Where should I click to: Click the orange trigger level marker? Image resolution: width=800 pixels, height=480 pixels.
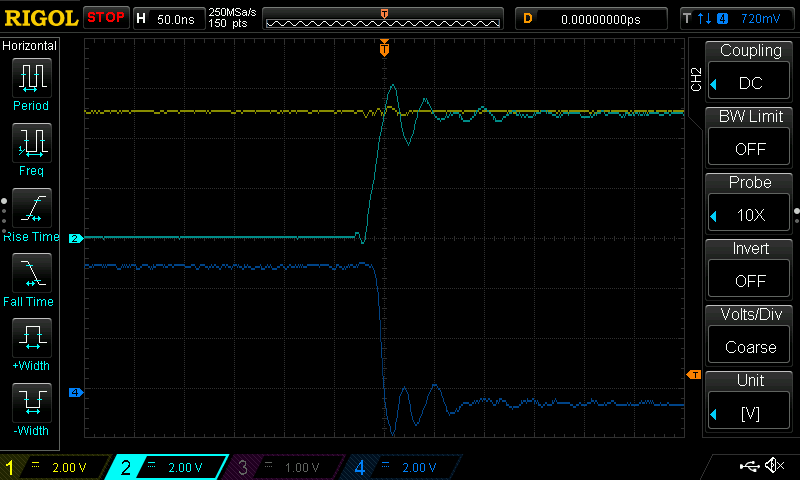click(694, 374)
